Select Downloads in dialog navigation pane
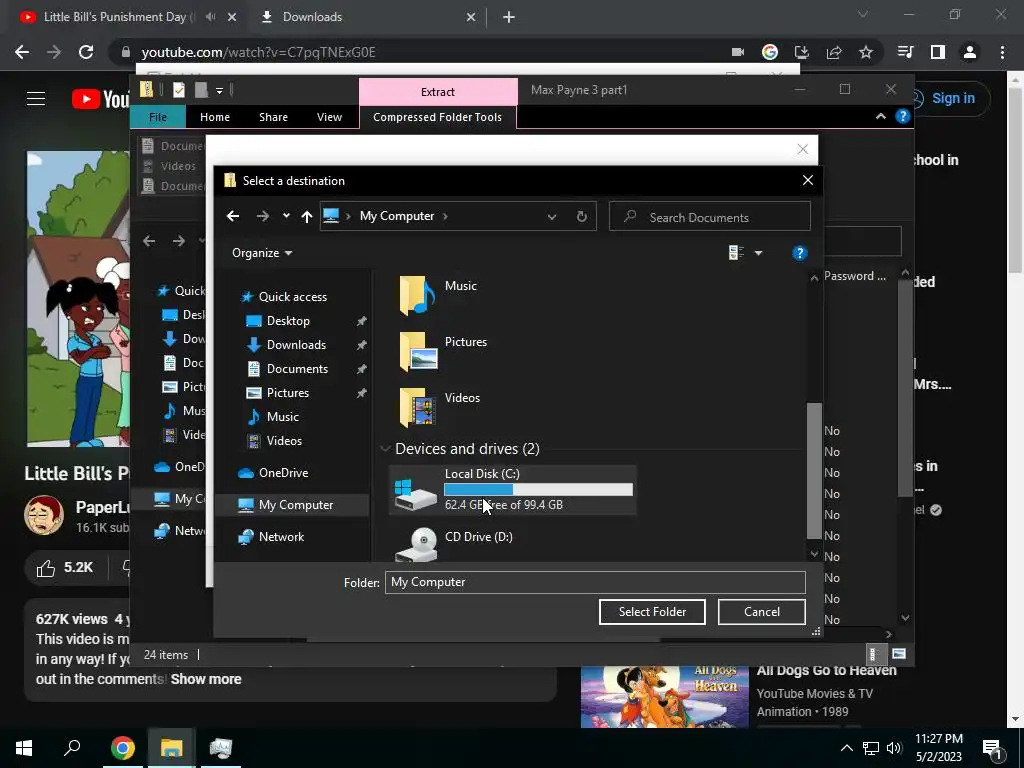 pos(296,345)
